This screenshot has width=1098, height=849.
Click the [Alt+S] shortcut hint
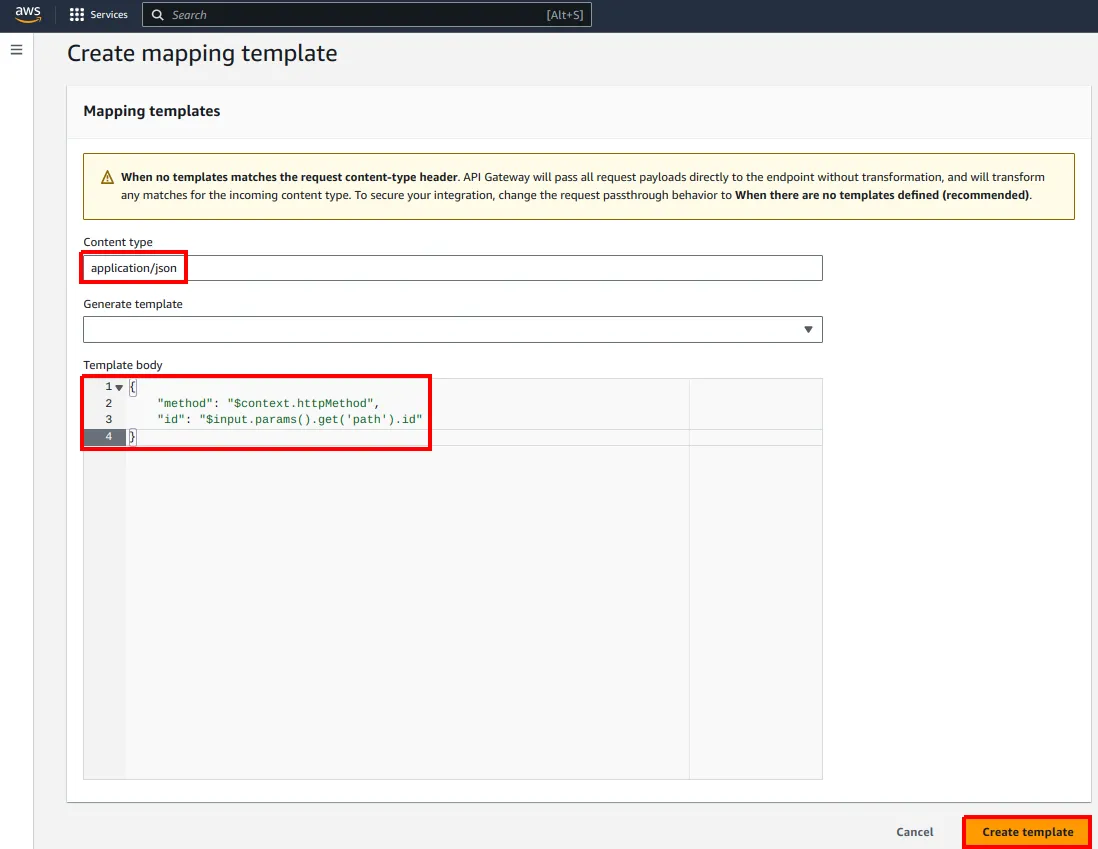coord(564,15)
